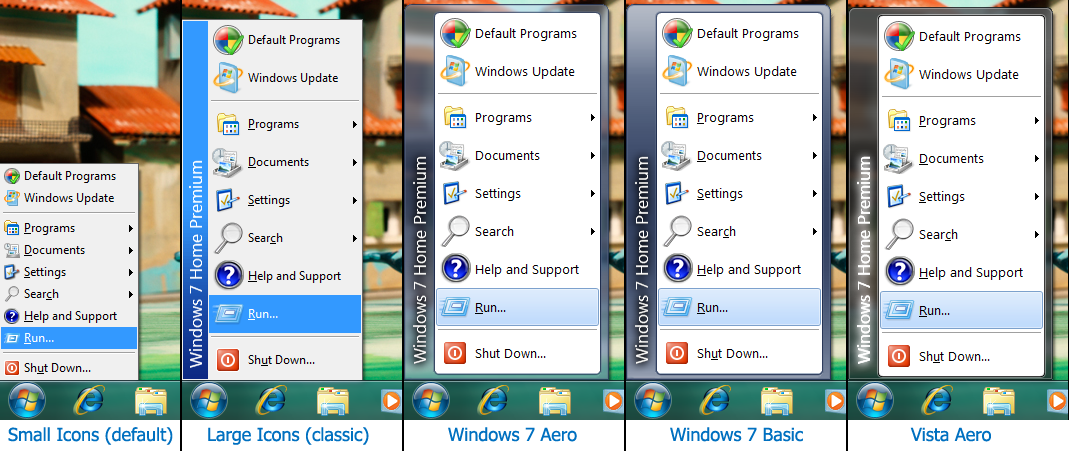Click Windows Update icon in Small Icons menu

tap(12, 198)
